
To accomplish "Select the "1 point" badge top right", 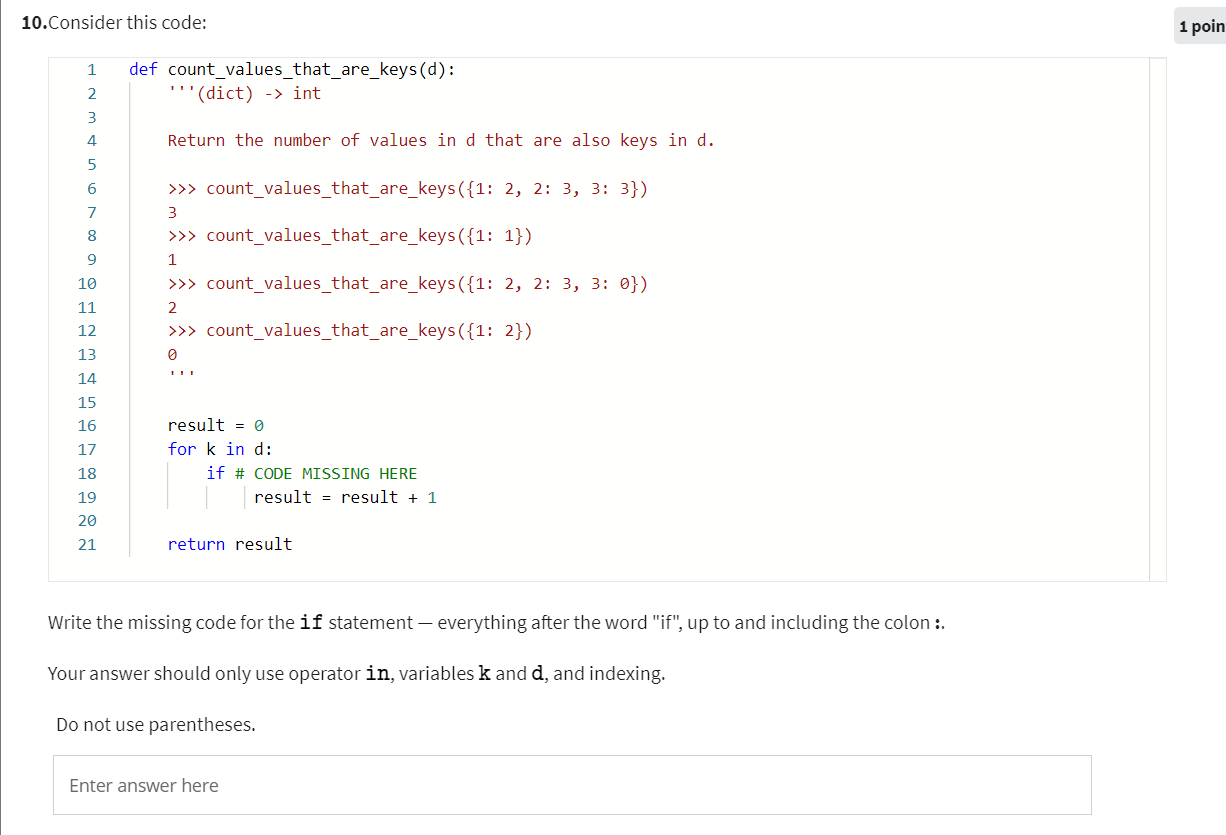I will click(1199, 26).
